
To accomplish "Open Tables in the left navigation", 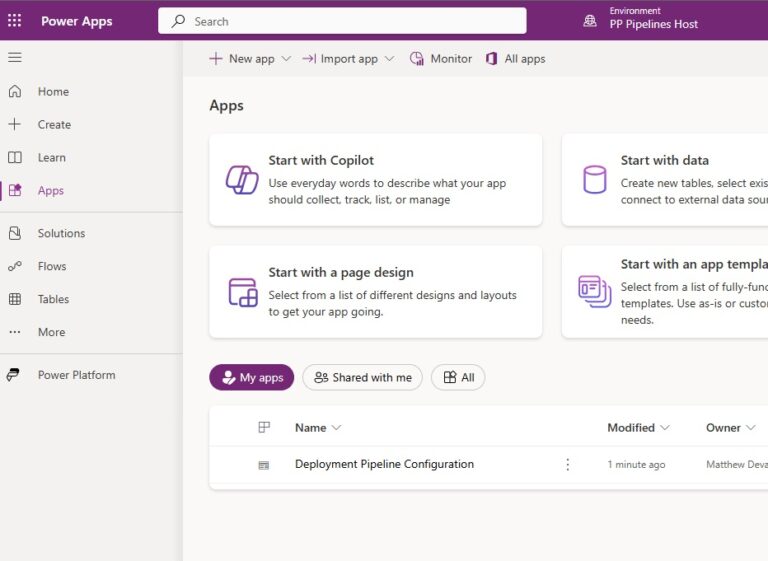I will click(x=53, y=299).
